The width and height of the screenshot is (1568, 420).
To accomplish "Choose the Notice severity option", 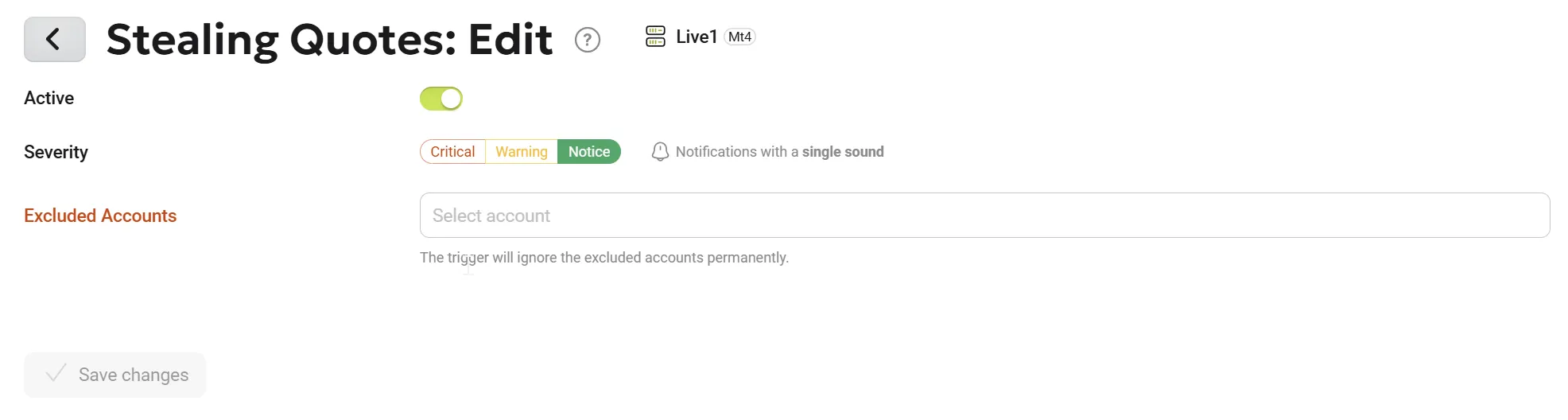I will click(x=589, y=152).
